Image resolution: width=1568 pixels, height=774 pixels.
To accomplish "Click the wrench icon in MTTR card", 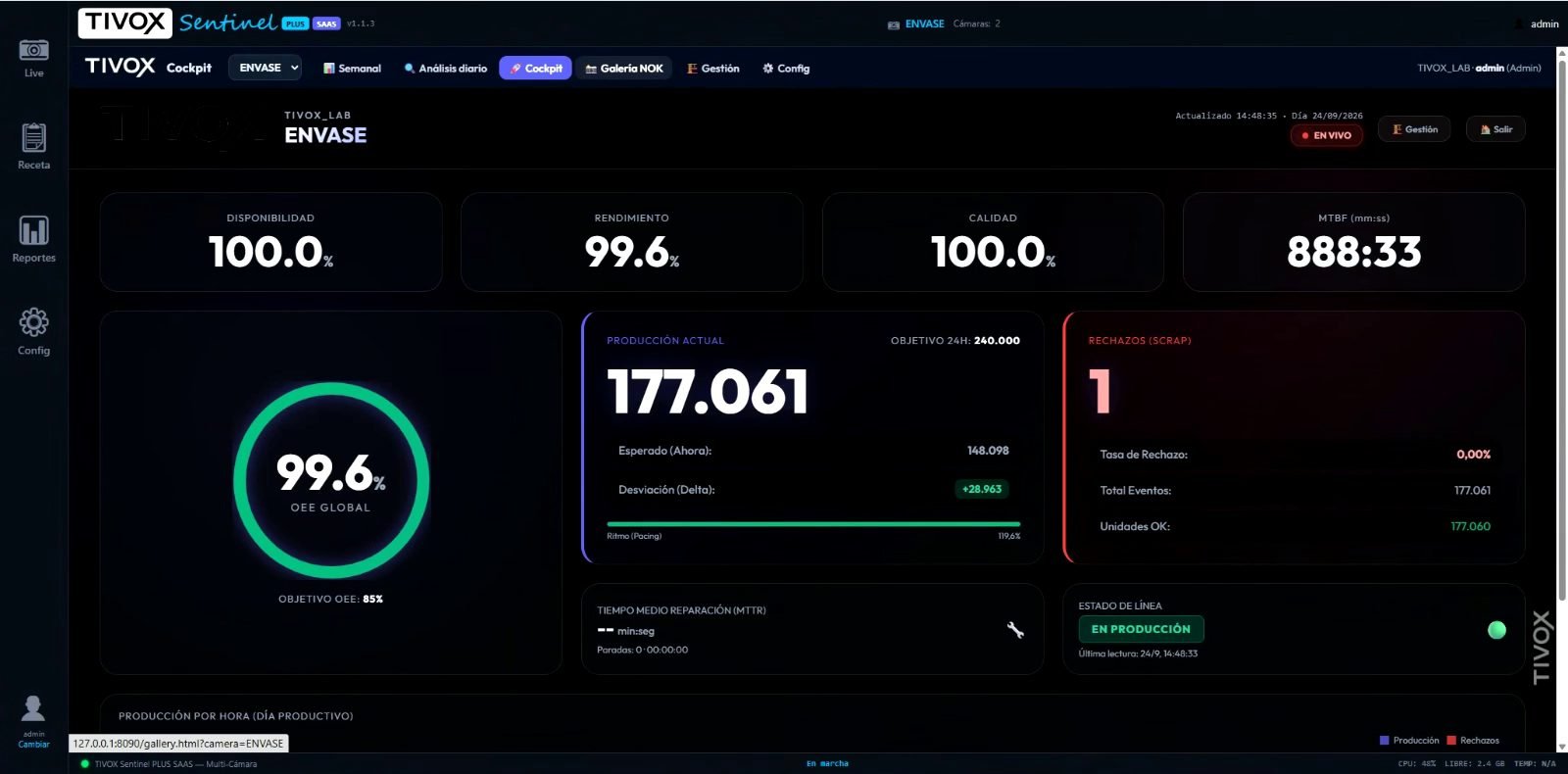I will [x=1015, y=630].
